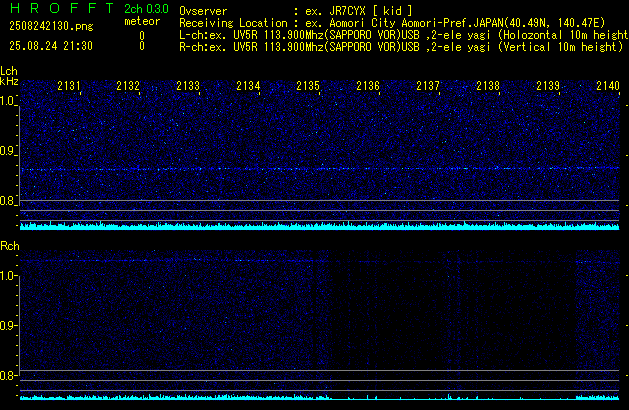Image resolution: width=629 pixels, height=410 pixels.
Task: Click the 2135 time marker
Action: click(308, 86)
